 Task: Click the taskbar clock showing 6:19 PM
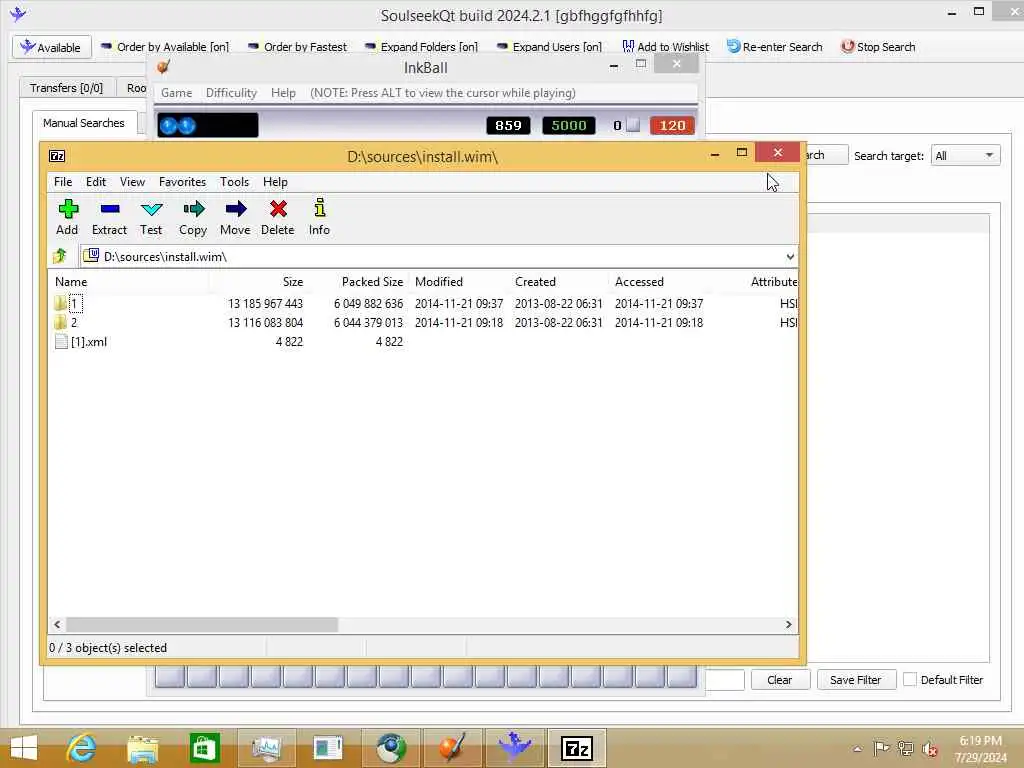pyautogui.click(x=981, y=748)
